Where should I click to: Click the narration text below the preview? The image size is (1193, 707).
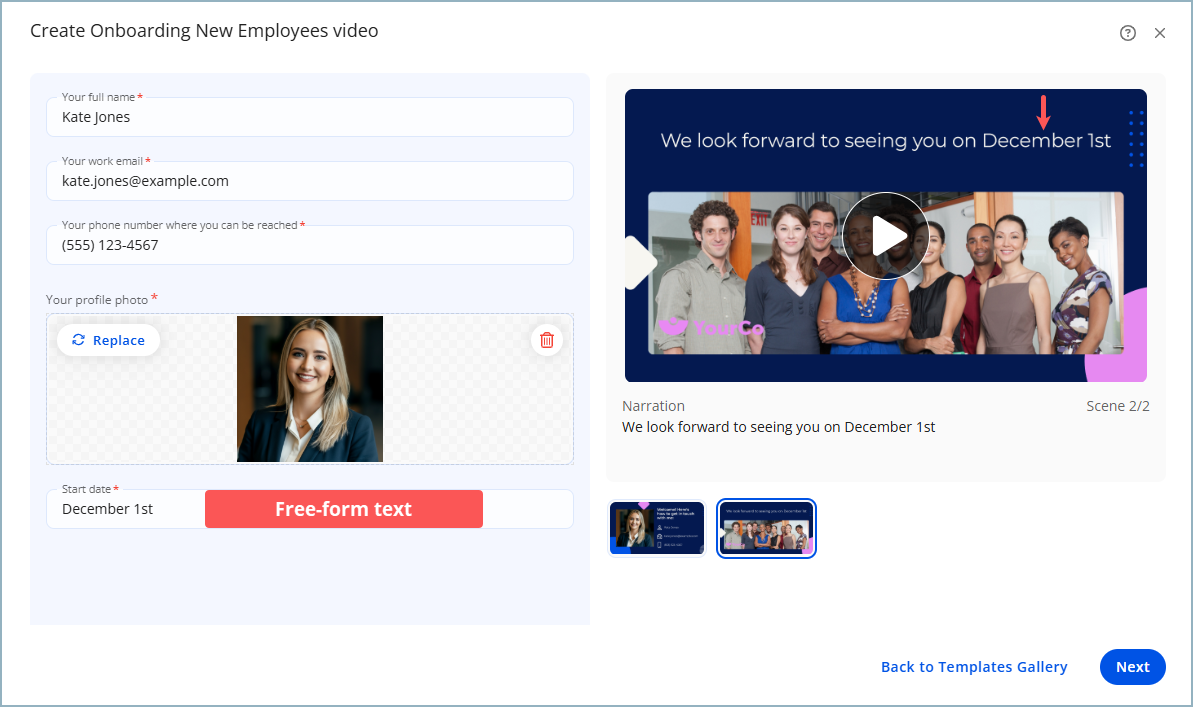coord(778,427)
